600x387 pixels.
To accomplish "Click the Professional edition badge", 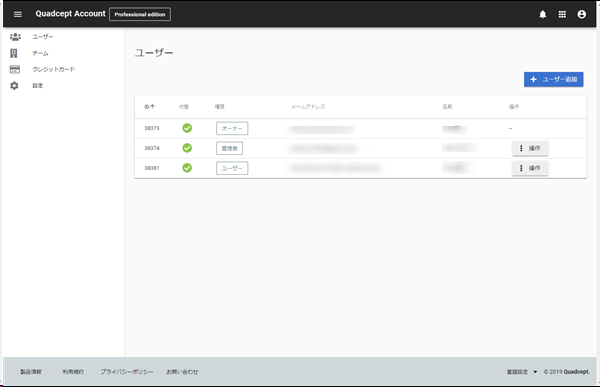I will (140, 14).
